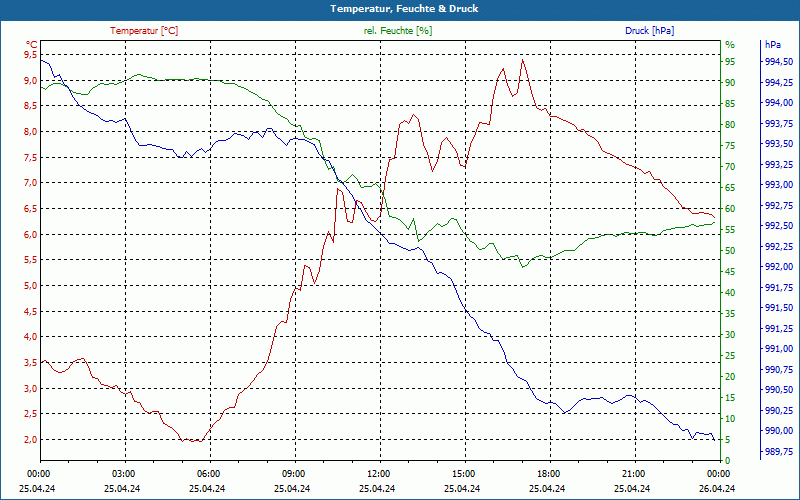Click the 8,5 value on temperature axis
800x500 pixels.
click(x=31, y=106)
